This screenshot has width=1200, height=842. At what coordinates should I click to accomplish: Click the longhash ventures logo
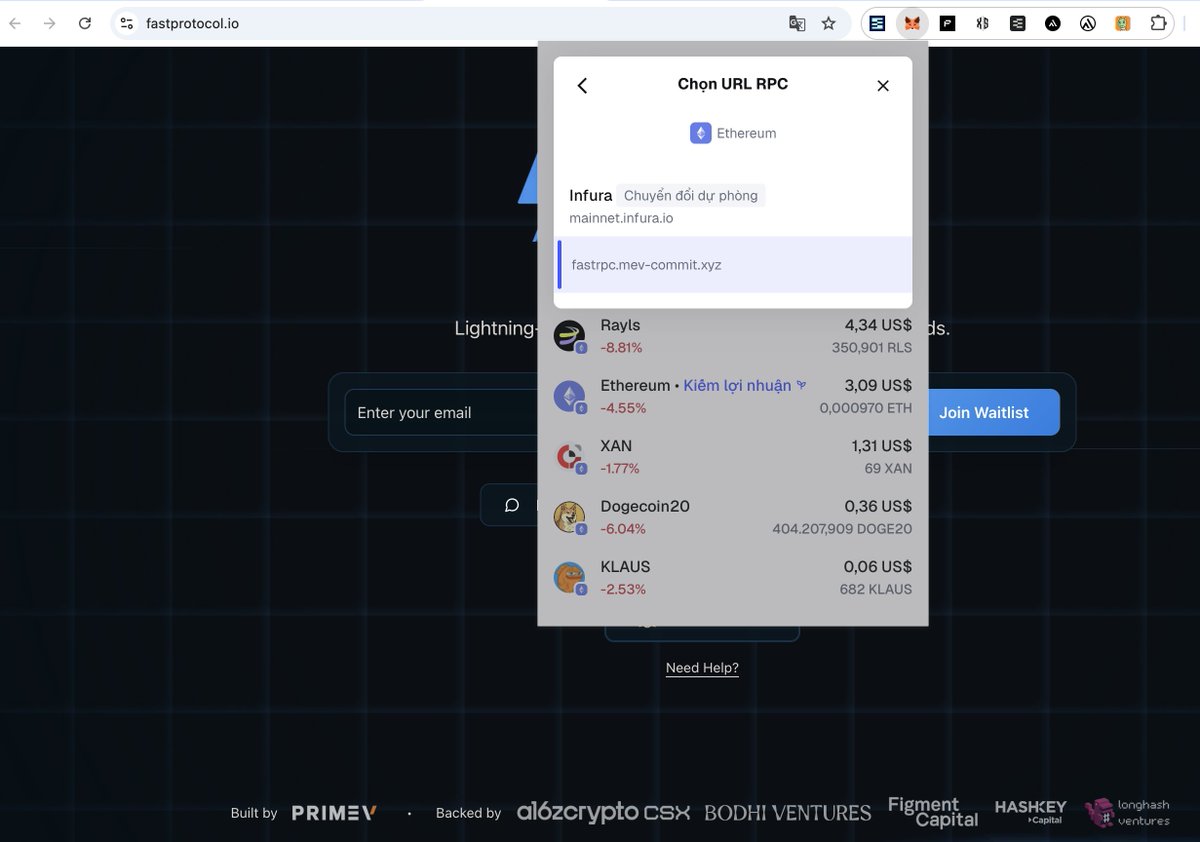click(1128, 812)
